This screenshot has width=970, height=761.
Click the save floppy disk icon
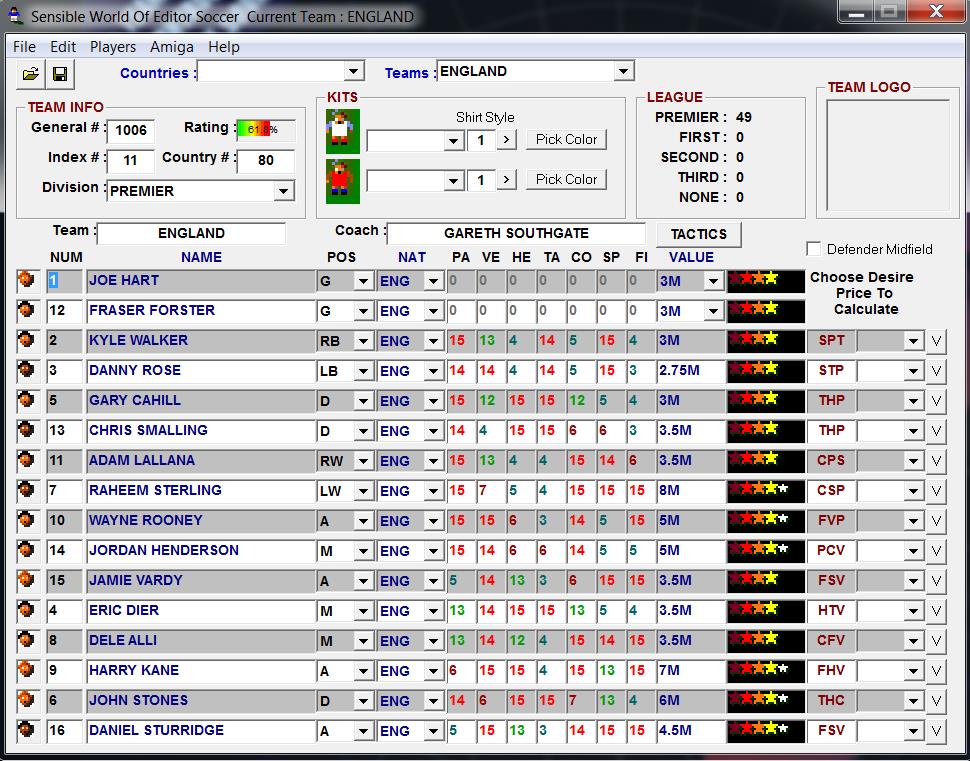tap(60, 74)
